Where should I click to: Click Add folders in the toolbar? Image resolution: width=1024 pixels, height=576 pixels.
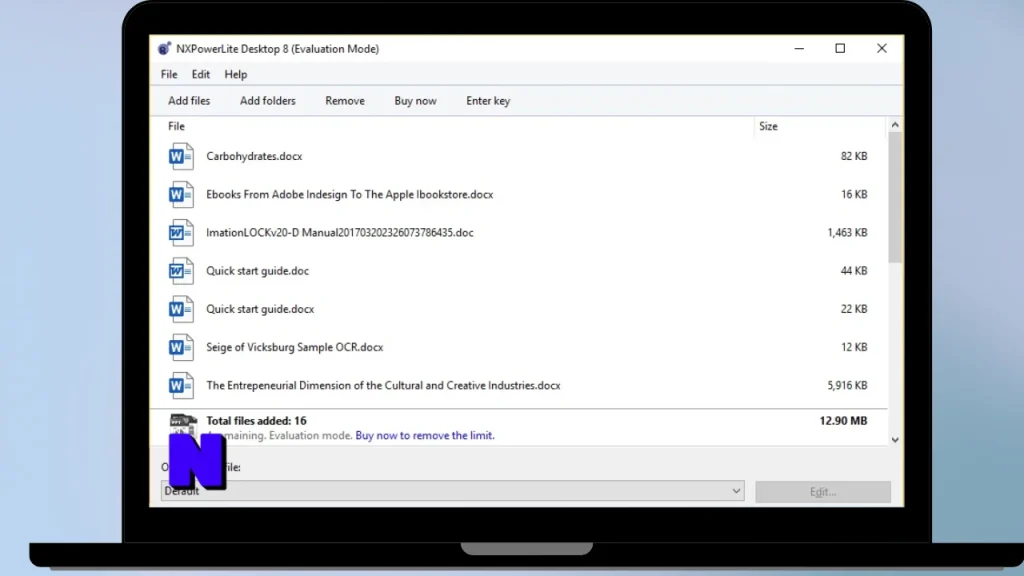coord(268,101)
